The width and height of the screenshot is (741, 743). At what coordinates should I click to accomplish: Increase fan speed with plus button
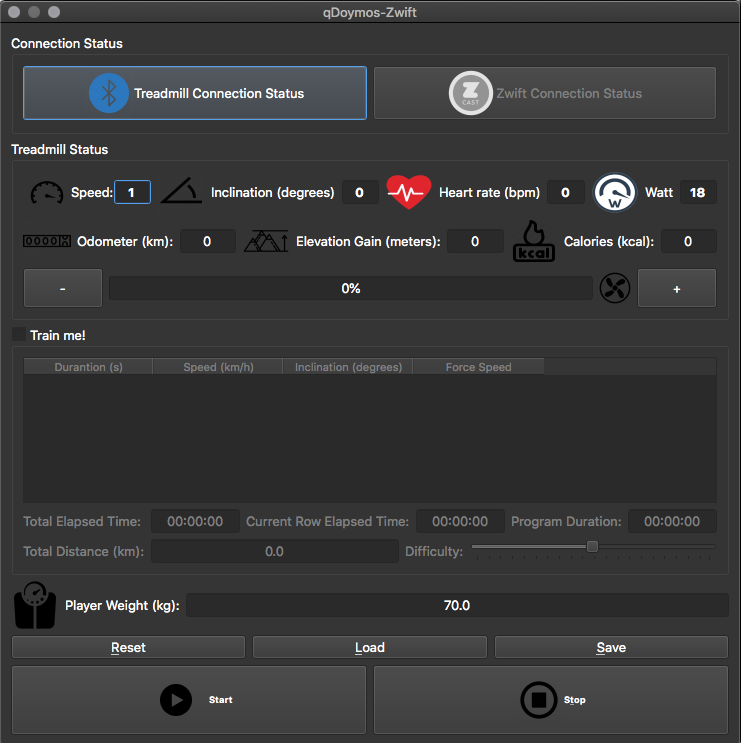point(677,288)
